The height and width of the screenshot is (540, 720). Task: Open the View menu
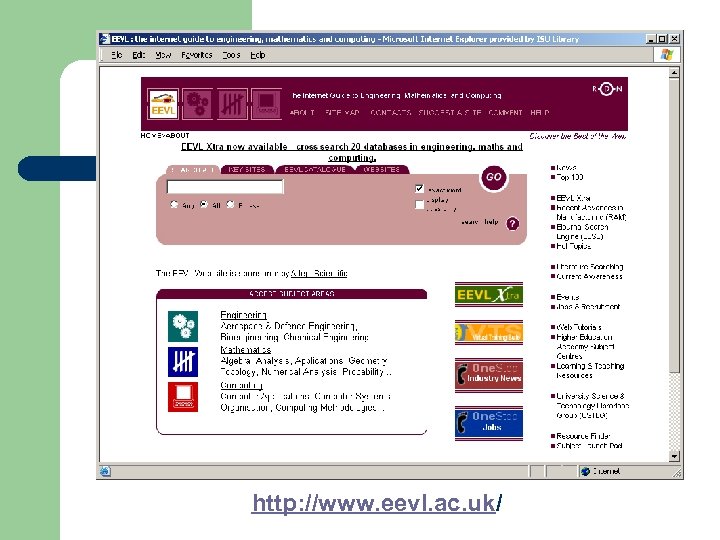163,55
